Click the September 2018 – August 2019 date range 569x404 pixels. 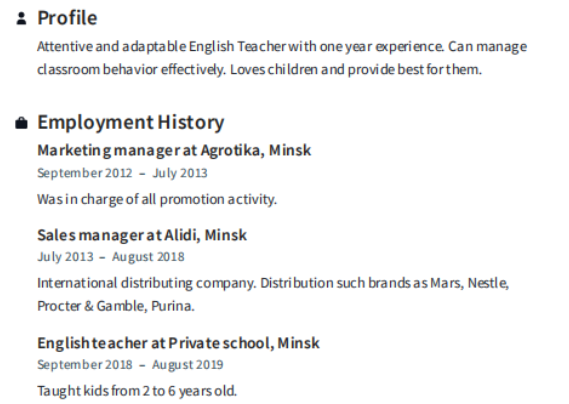pyautogui.click(x=130, y=365)
